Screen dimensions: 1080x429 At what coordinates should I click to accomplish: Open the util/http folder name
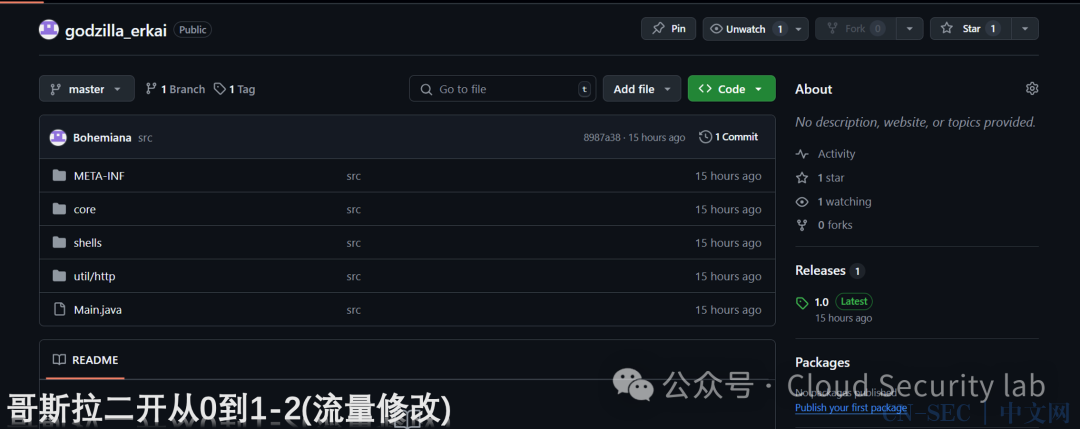point(94,276)
